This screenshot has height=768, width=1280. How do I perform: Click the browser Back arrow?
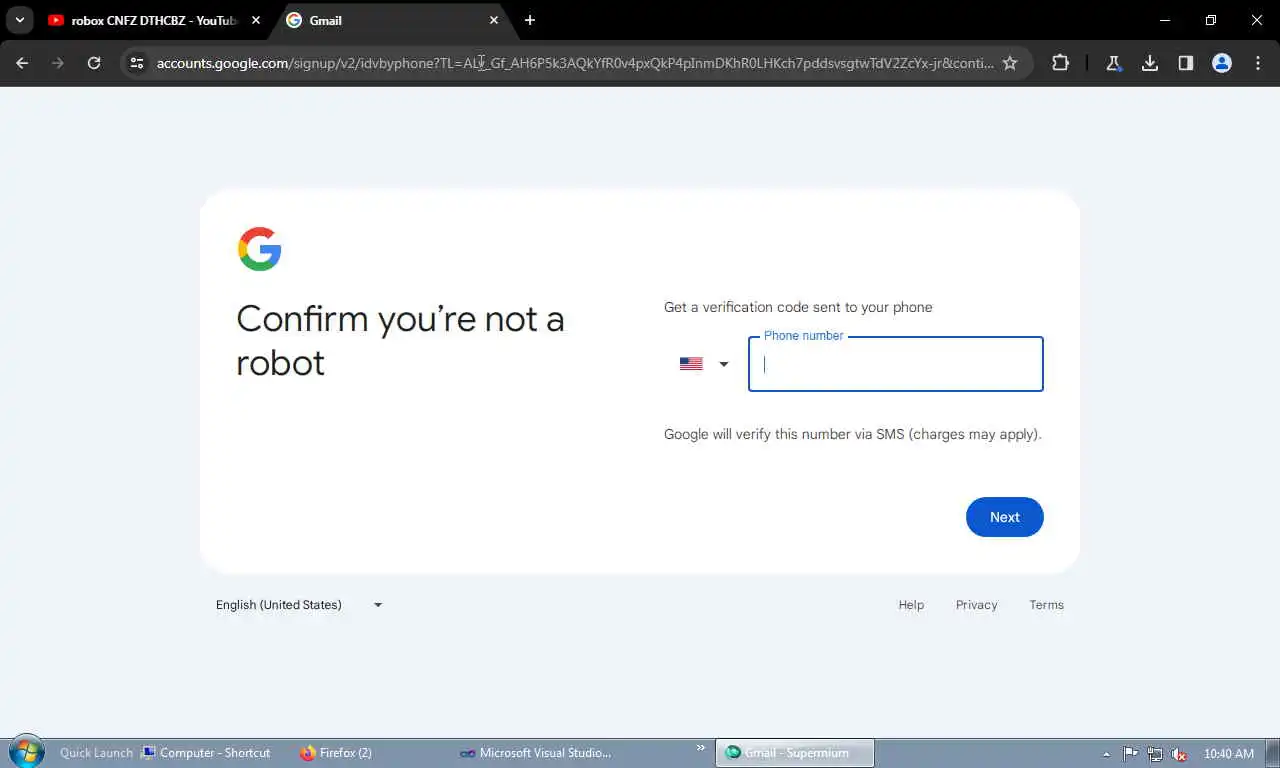22,63
